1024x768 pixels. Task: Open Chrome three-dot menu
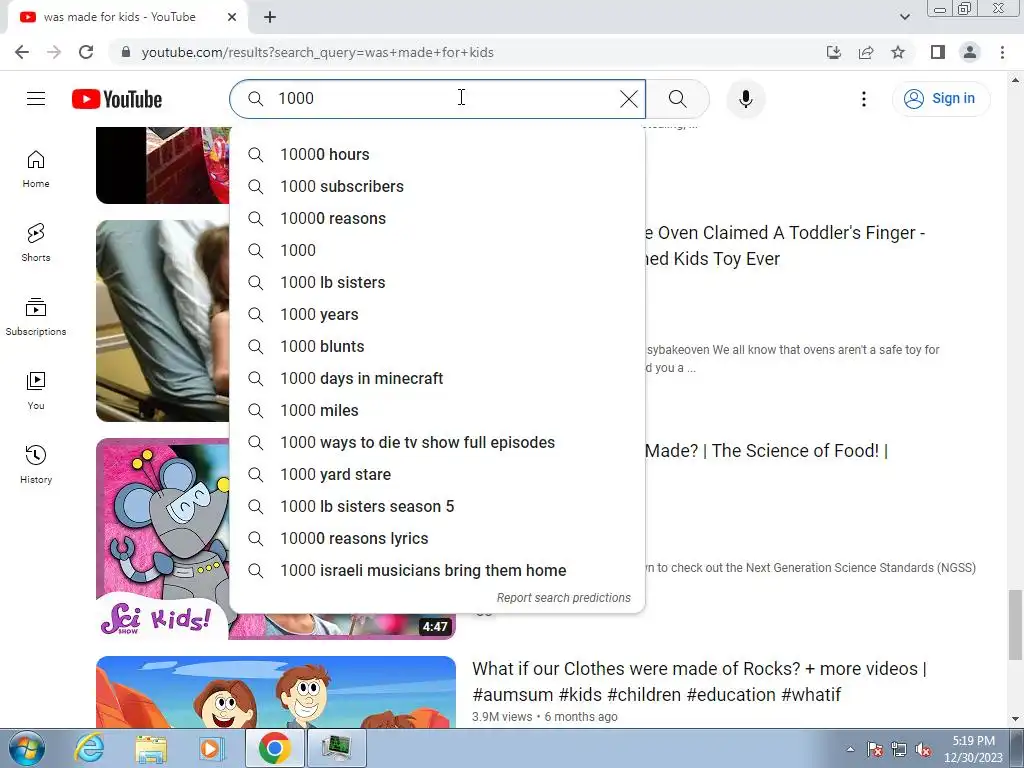(1002, 52)
